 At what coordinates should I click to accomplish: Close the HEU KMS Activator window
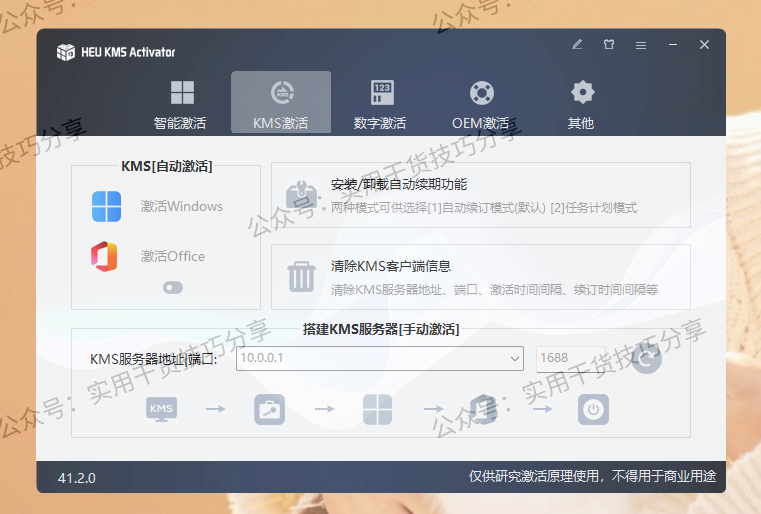click(x=704, y=45)
